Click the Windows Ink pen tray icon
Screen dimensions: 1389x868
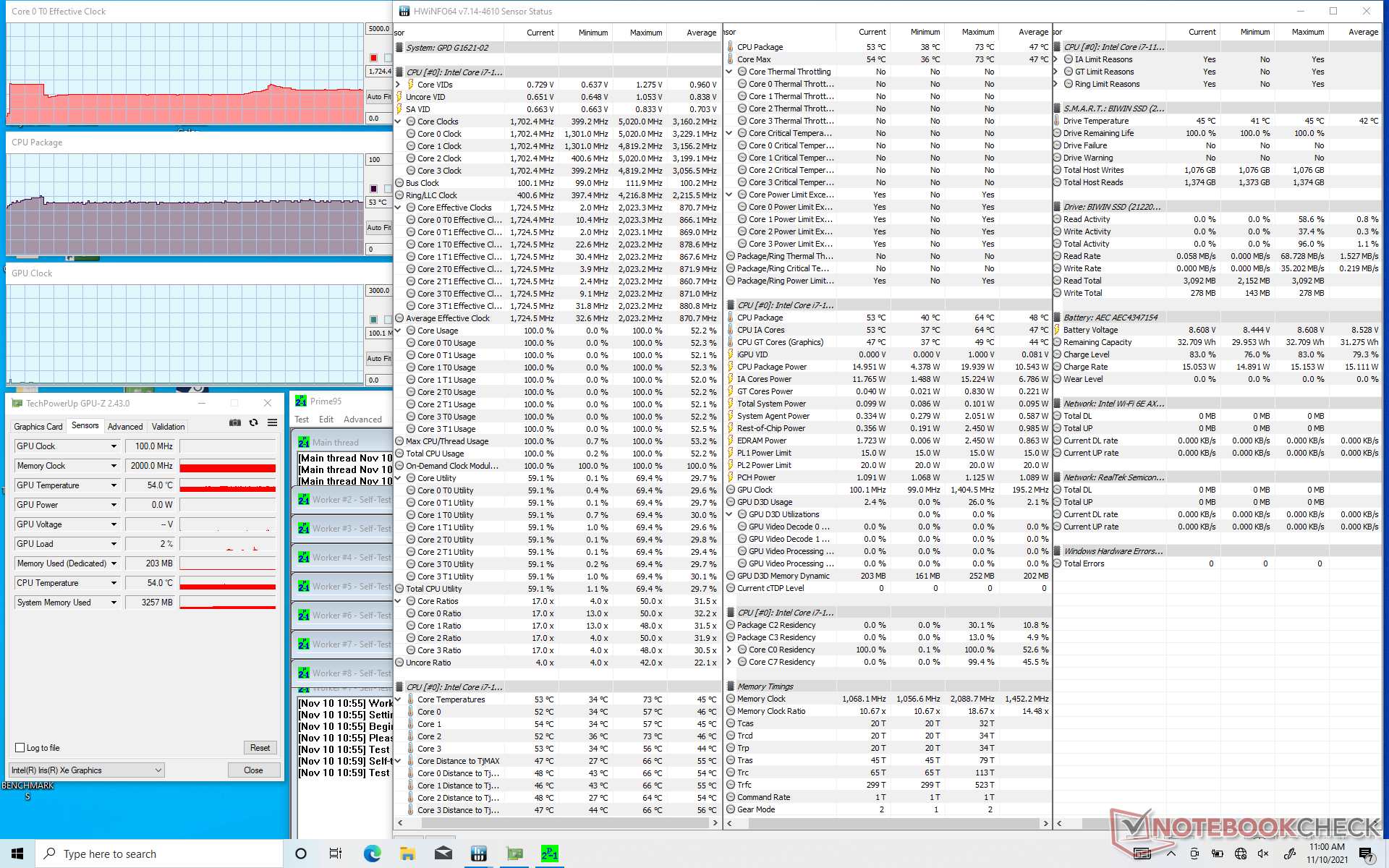tap(1288, 854)
